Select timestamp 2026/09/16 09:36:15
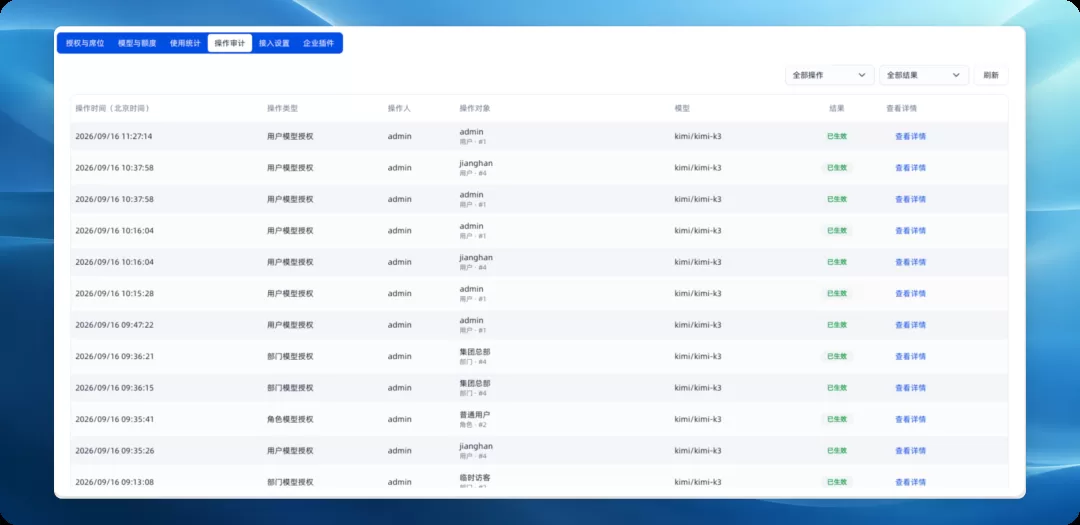Image resolution: width=1080 pixels, height=525 pixels. coord(114,388)
